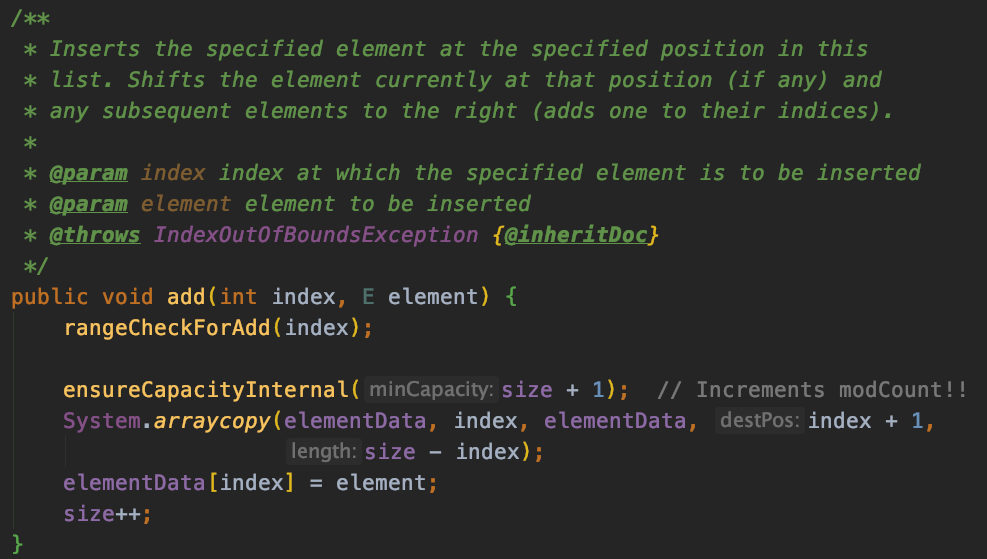Click the @throws javadoc tag

(95, 235)
